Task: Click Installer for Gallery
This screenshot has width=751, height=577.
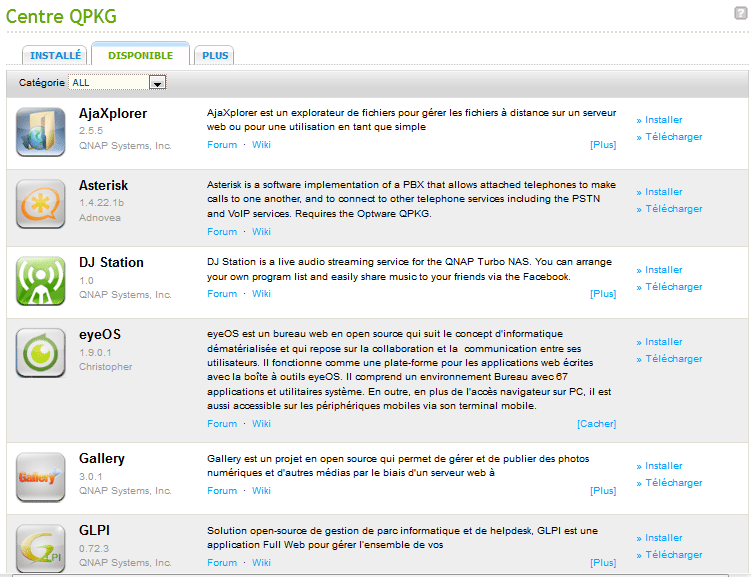Action: pos(663,465)
